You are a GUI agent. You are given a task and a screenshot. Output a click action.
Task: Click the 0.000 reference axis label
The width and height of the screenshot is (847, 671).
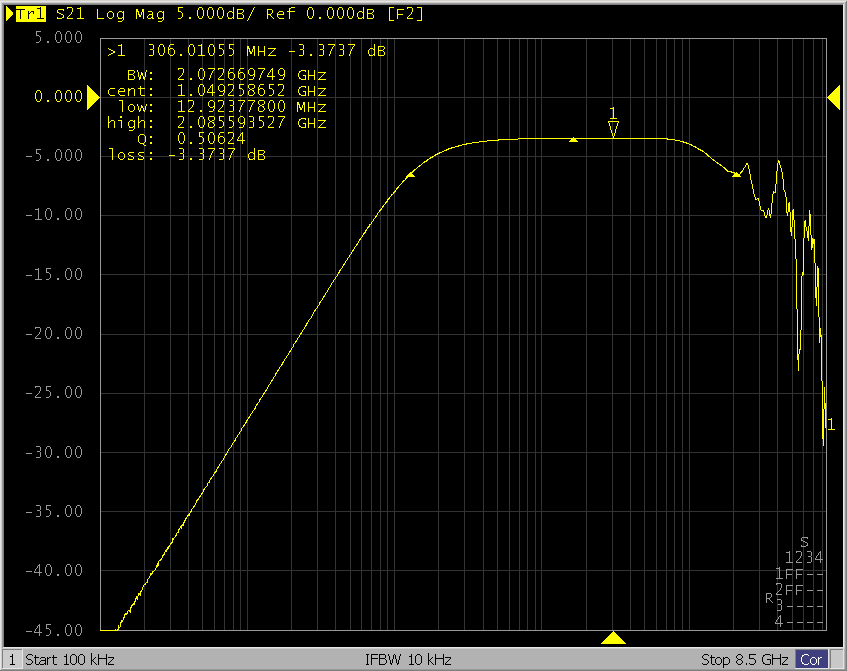56,96
